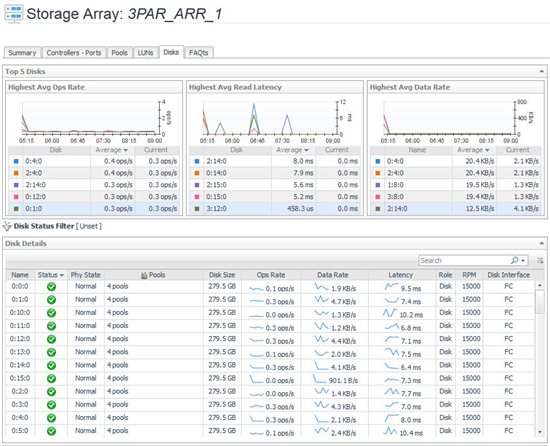550x446 pixels.
Task: Click ops rate sparkline for disk 0:0:0
Action: point(256,289)
